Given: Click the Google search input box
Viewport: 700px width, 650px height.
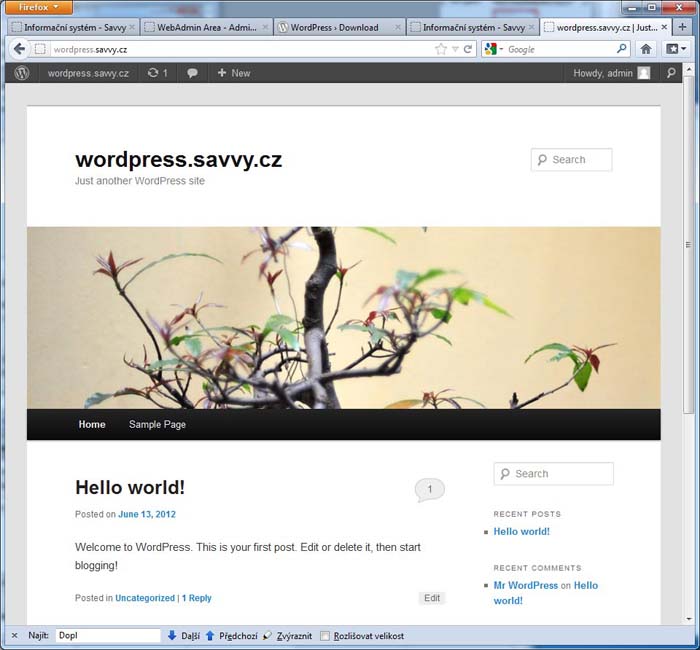Looking at the screenshot, I should [560, 49].
